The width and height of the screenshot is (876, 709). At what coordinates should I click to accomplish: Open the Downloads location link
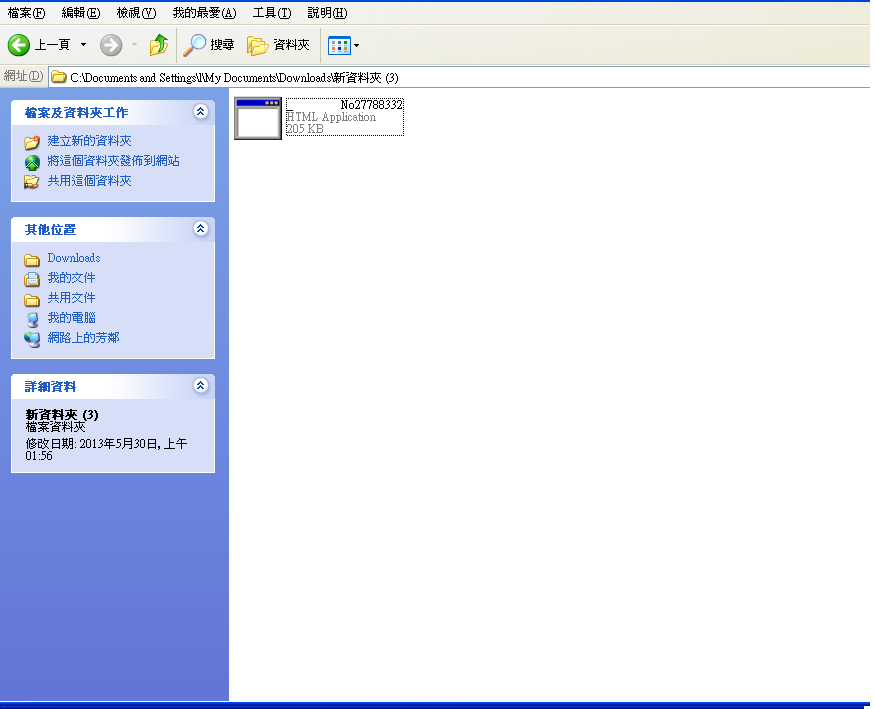(x=74, y=258)
